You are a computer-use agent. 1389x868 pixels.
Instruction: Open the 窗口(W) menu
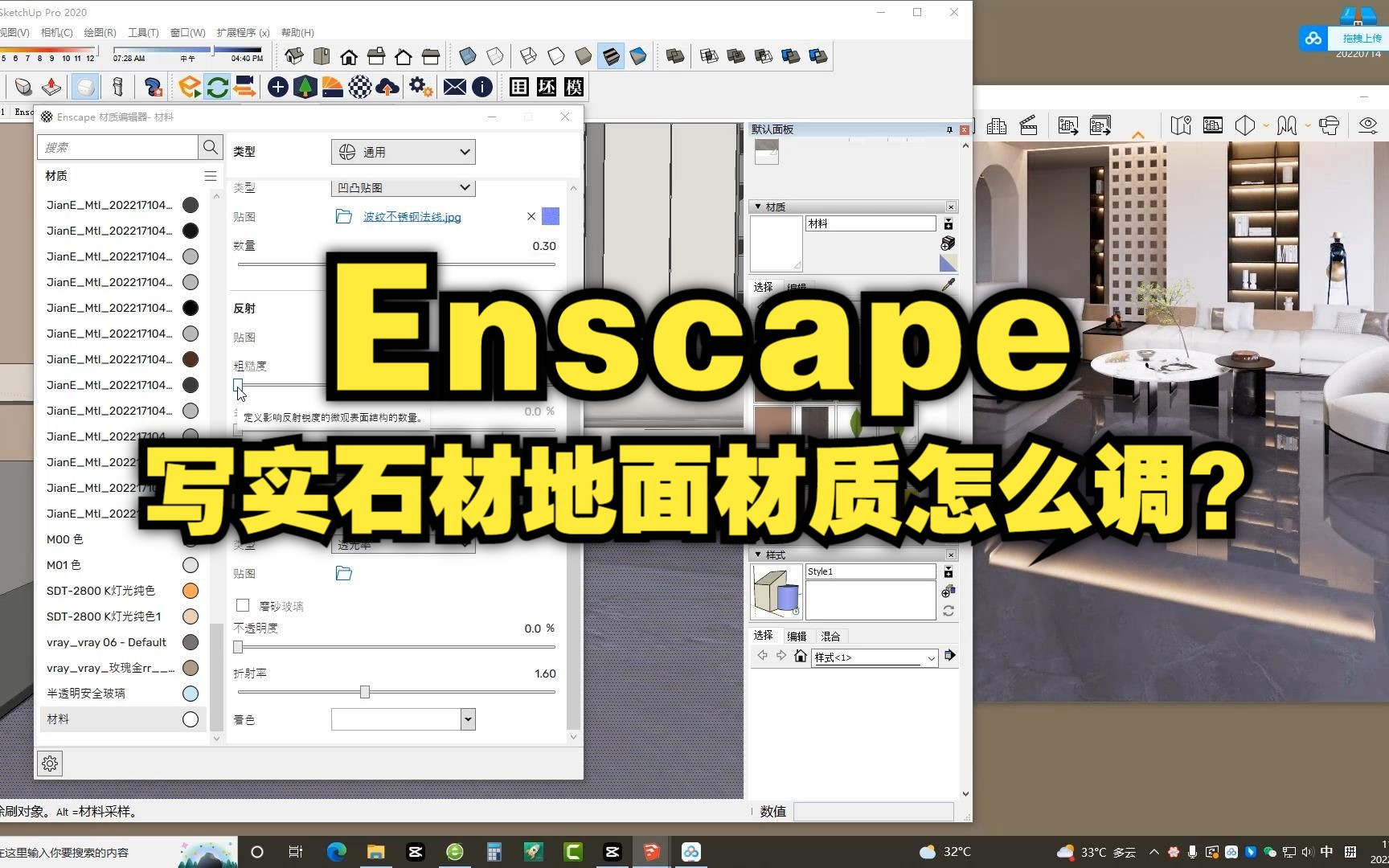(x=187, y=33)
